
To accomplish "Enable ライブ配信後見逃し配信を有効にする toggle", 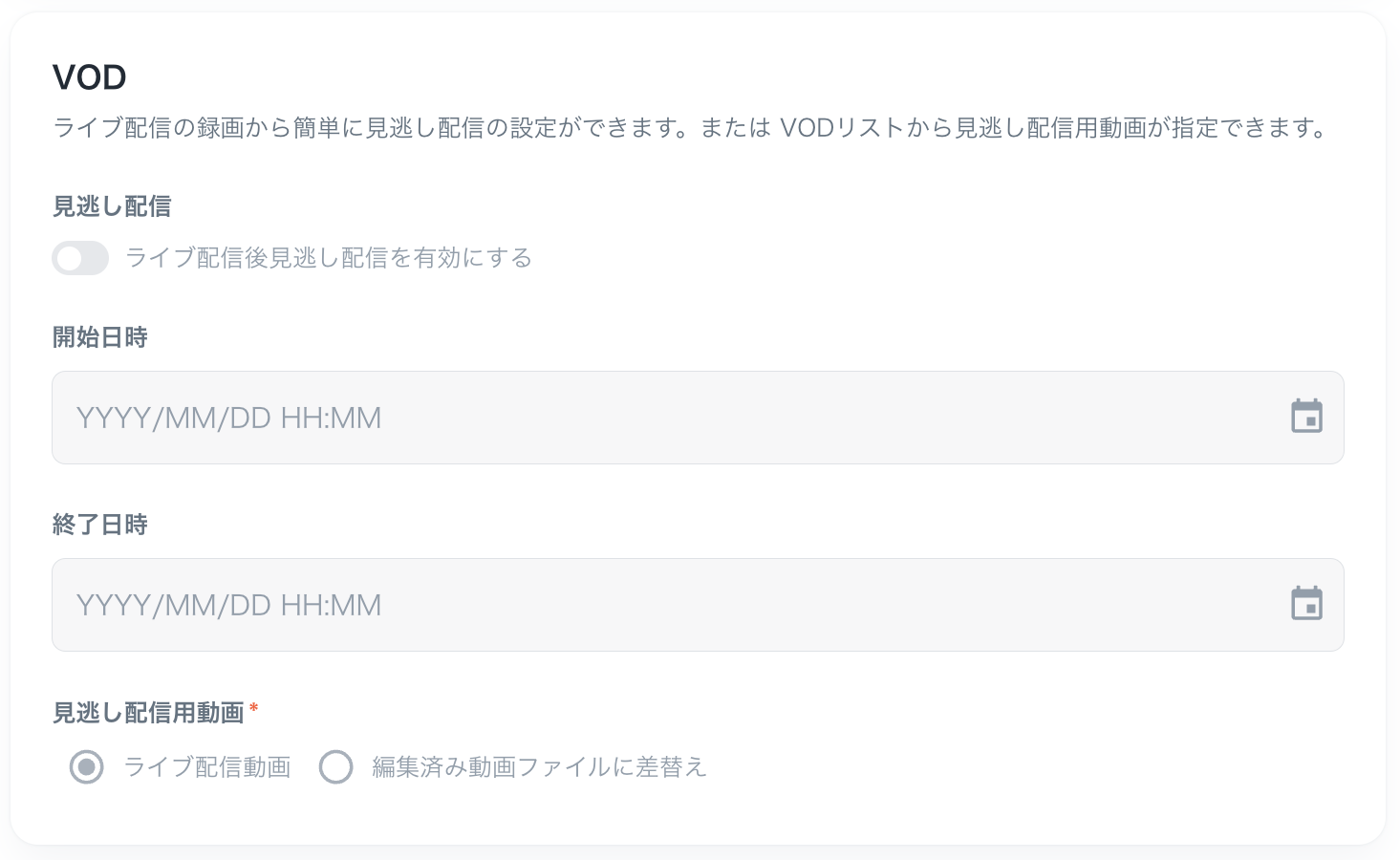I will tap(80, 258).
